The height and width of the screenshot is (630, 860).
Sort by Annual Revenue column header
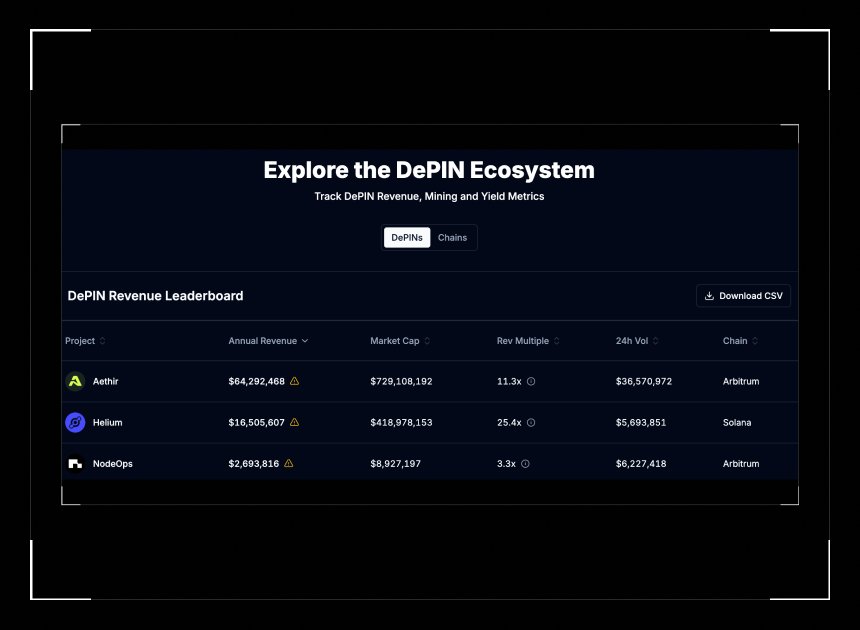(x=268, y=340)
